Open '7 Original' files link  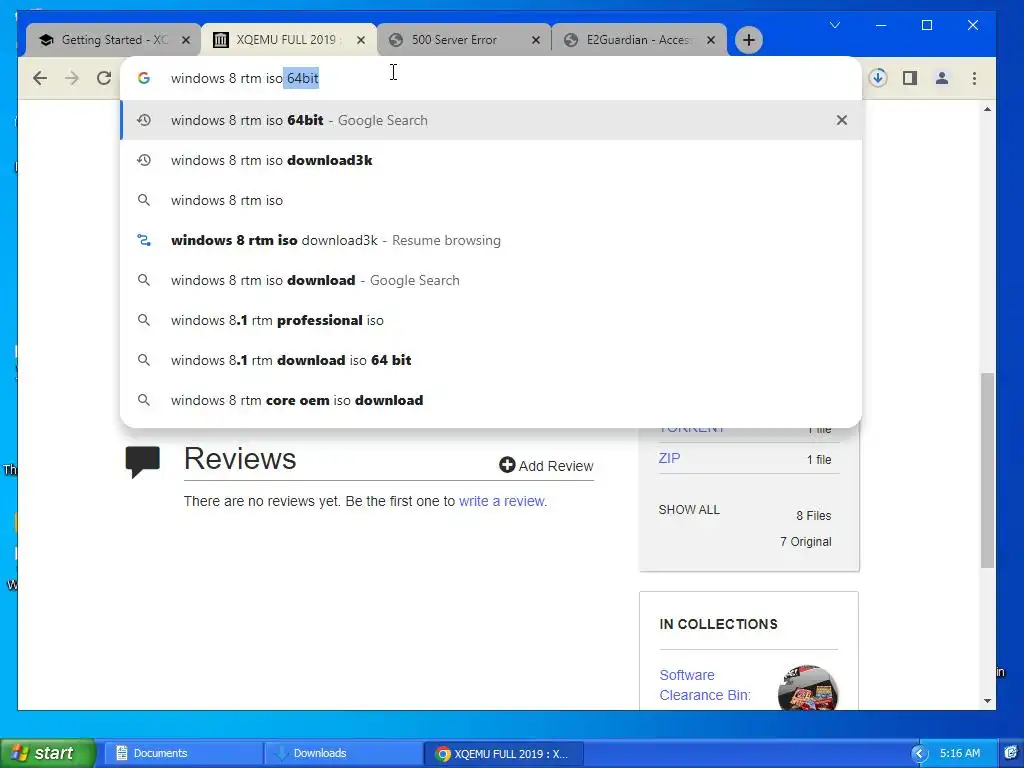click(x=805, y=541)
